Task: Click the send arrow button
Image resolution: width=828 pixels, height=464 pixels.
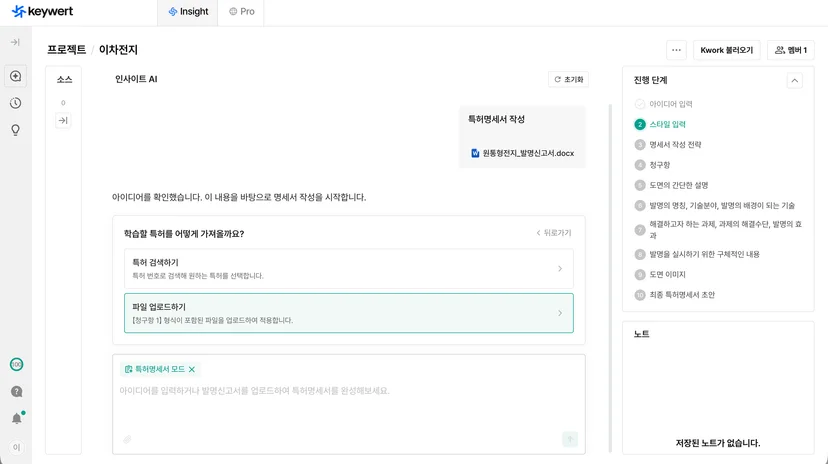Action: point(570,439)
